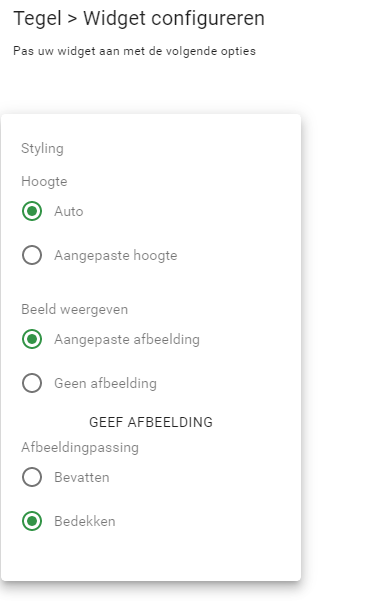The image size is (369, 601).
Task: Click the 'Bedekken' label text
Action: (x=85, y=521)
